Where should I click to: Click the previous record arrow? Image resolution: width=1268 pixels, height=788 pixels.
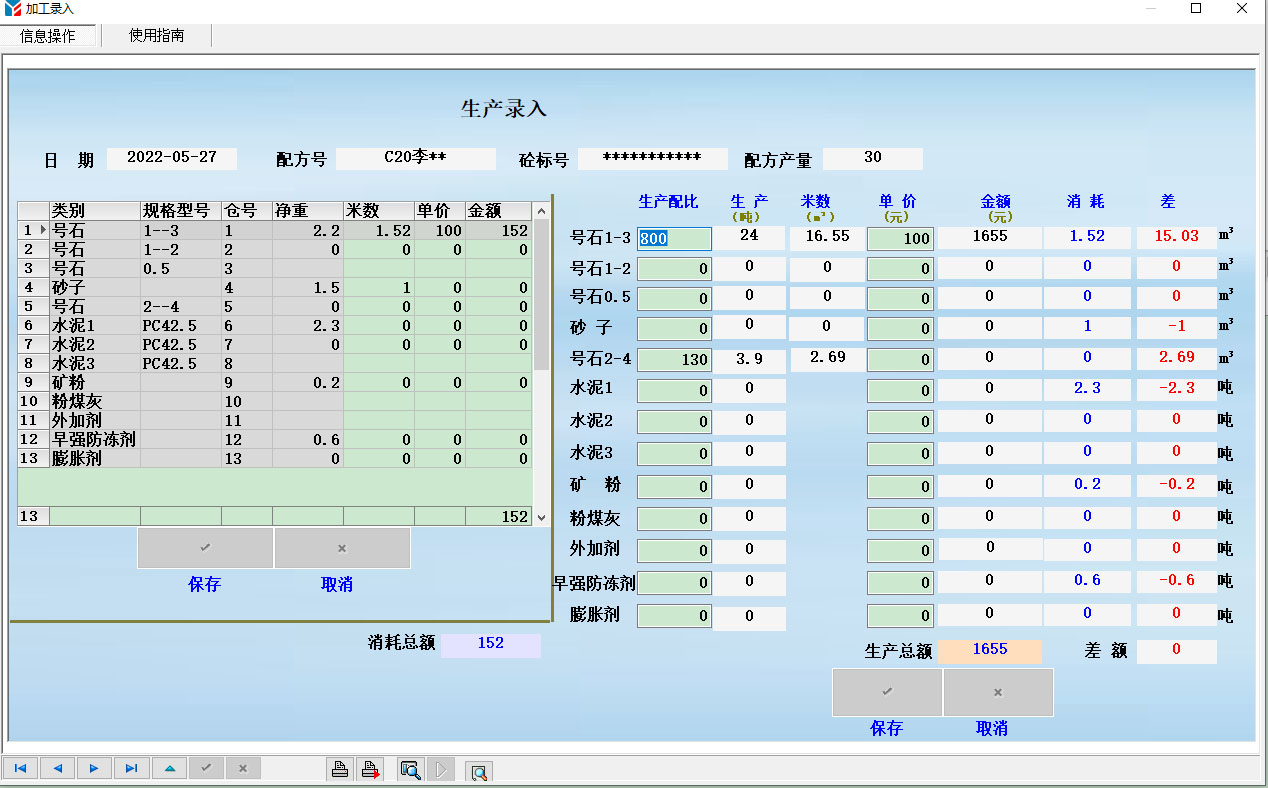tap(57, 768)
